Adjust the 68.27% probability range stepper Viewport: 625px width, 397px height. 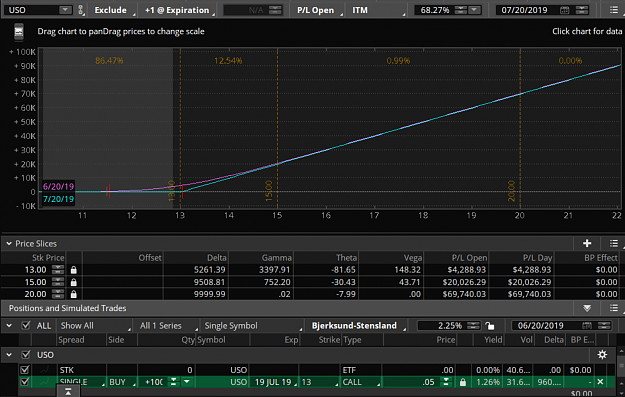461,10
